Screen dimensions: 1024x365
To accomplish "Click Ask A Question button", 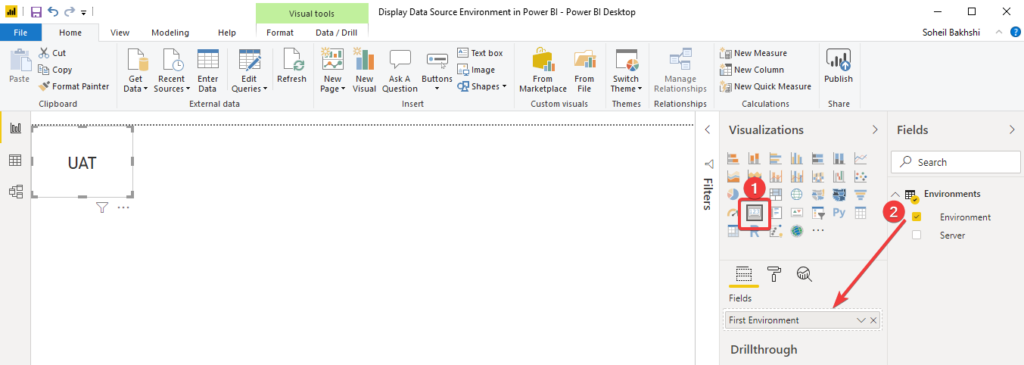I will tap(400, 71).
